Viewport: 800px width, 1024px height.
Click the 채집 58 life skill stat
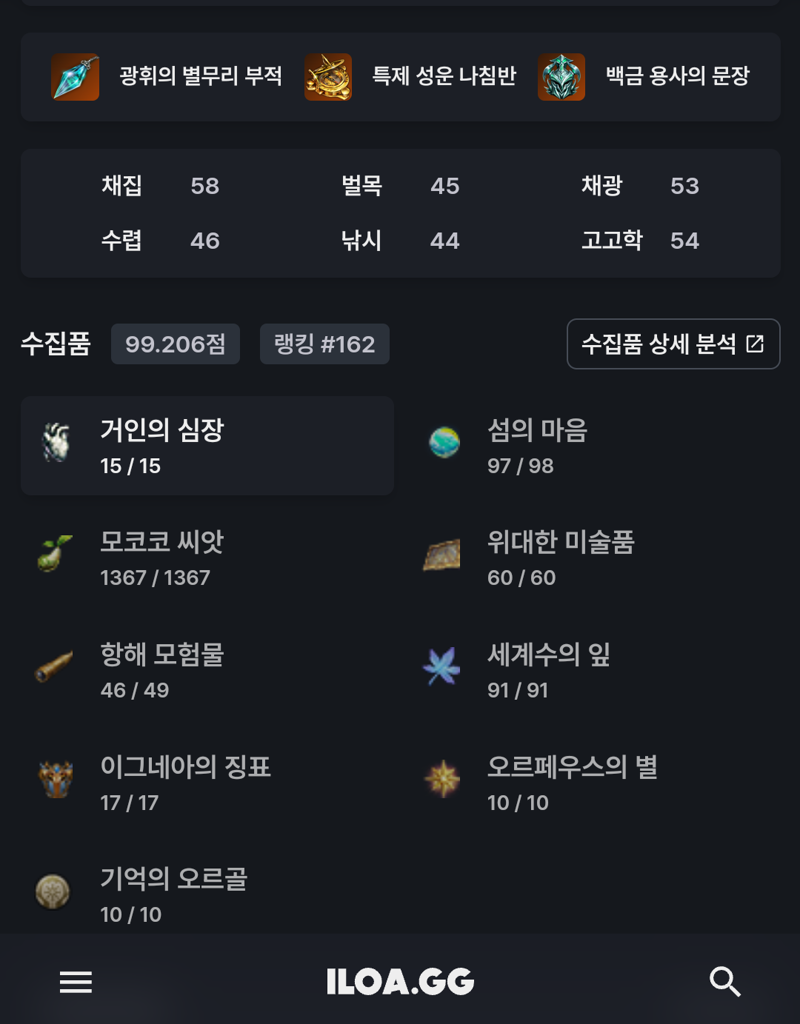[x=160, y=185]
